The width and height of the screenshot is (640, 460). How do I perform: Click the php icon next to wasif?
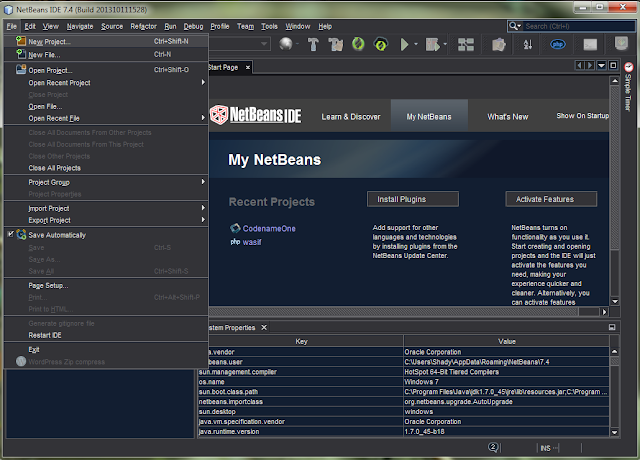(235, 242)
